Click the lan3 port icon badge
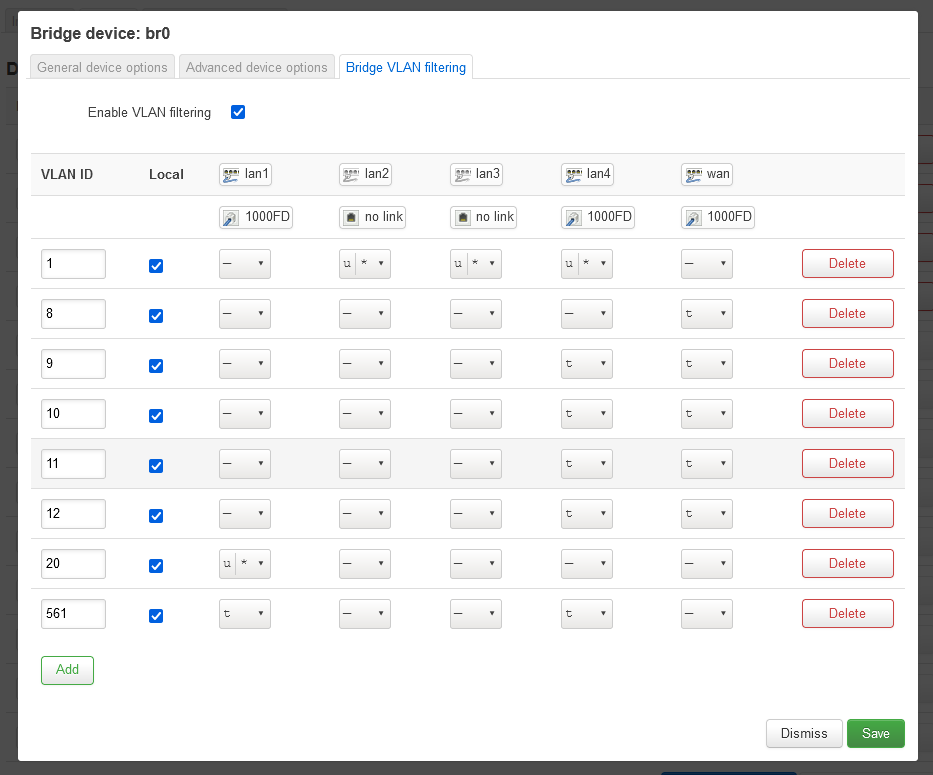This screenshot has width=933, height=775. click(x=476, y=174)
